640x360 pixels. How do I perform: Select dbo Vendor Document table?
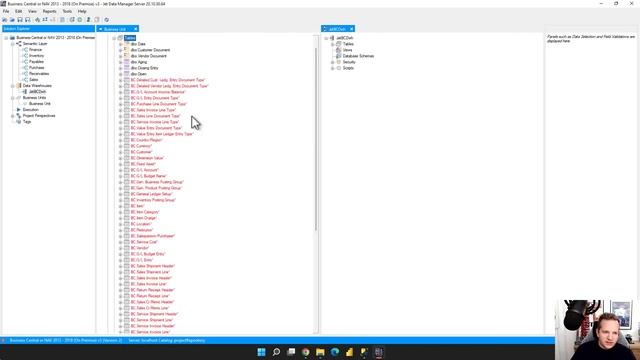[149, 56]
